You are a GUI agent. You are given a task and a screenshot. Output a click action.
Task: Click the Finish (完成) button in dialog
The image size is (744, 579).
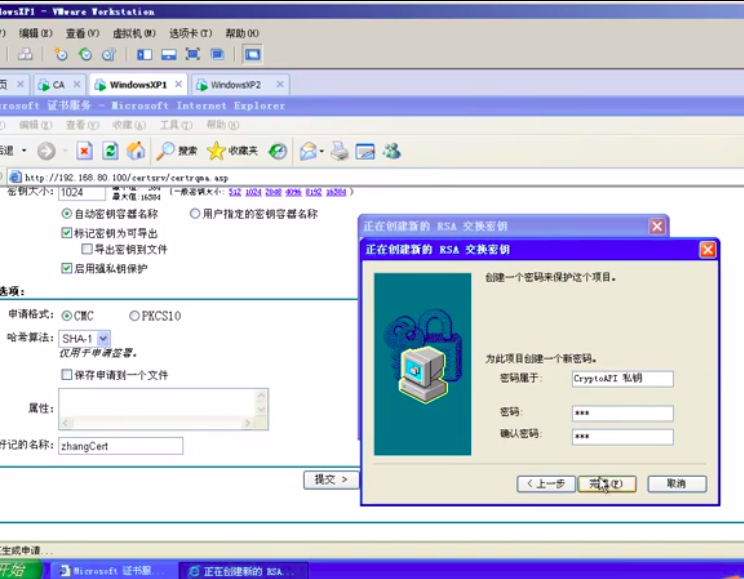point(607,484)
